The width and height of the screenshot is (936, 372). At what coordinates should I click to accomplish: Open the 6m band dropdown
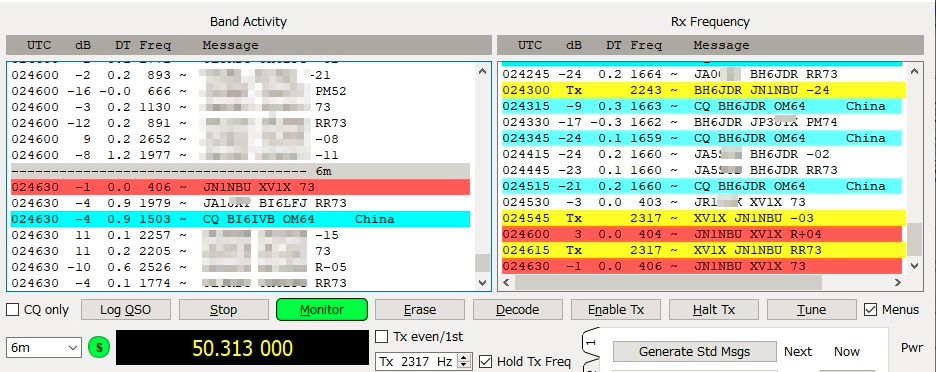click(44, 348)
